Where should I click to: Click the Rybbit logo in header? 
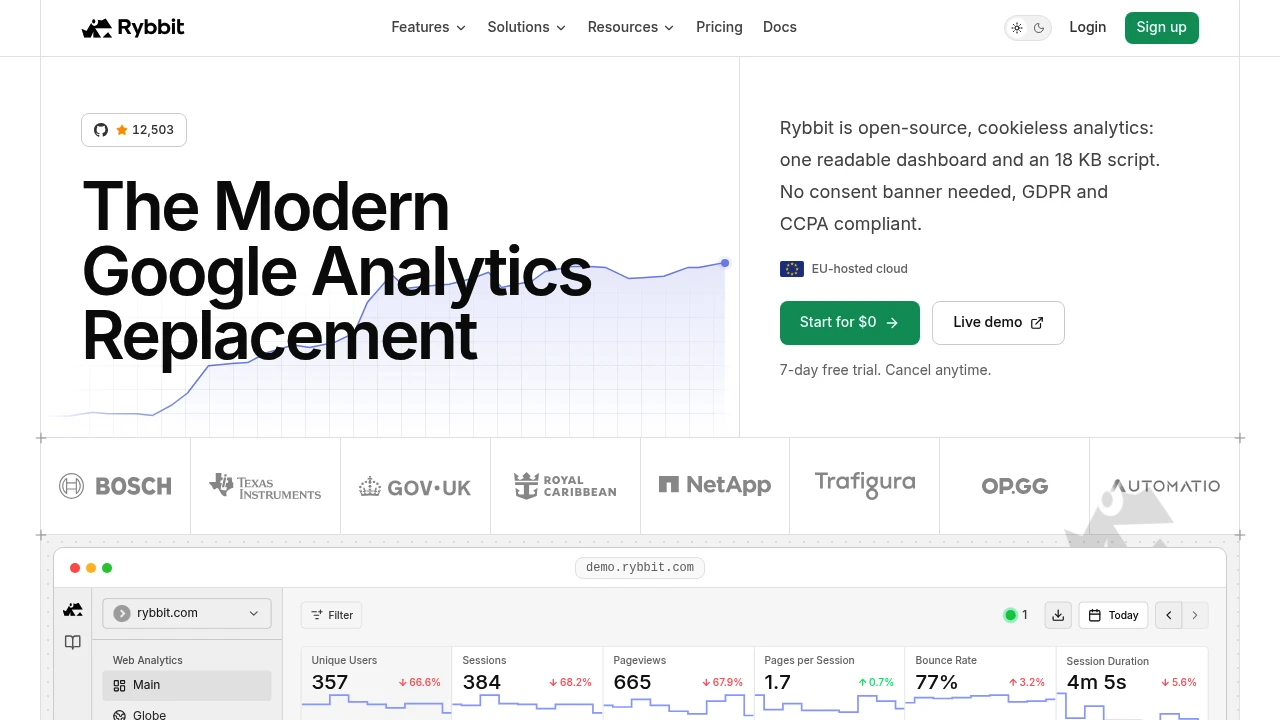pos(133,28)
